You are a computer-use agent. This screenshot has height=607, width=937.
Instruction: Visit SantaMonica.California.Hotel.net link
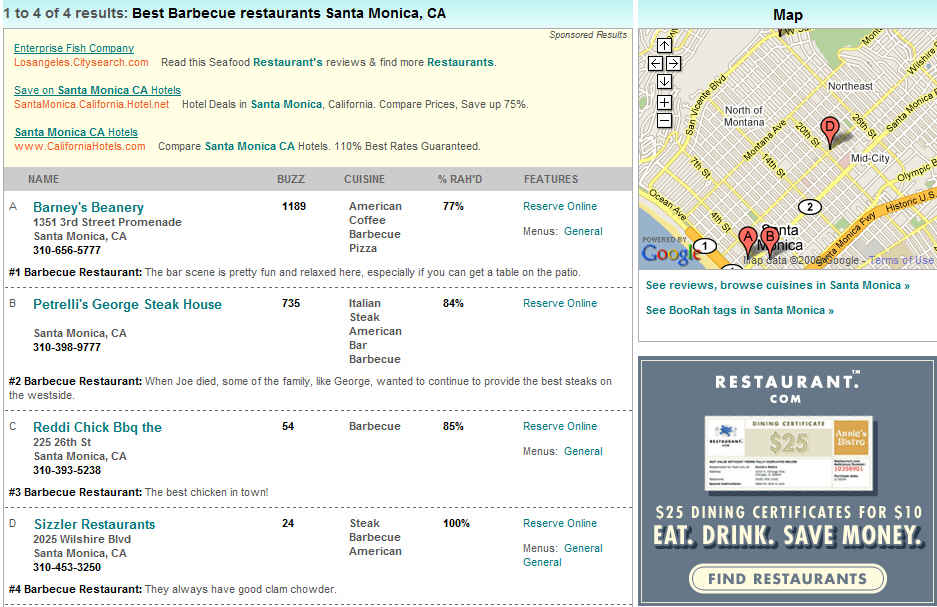point(91,104)
